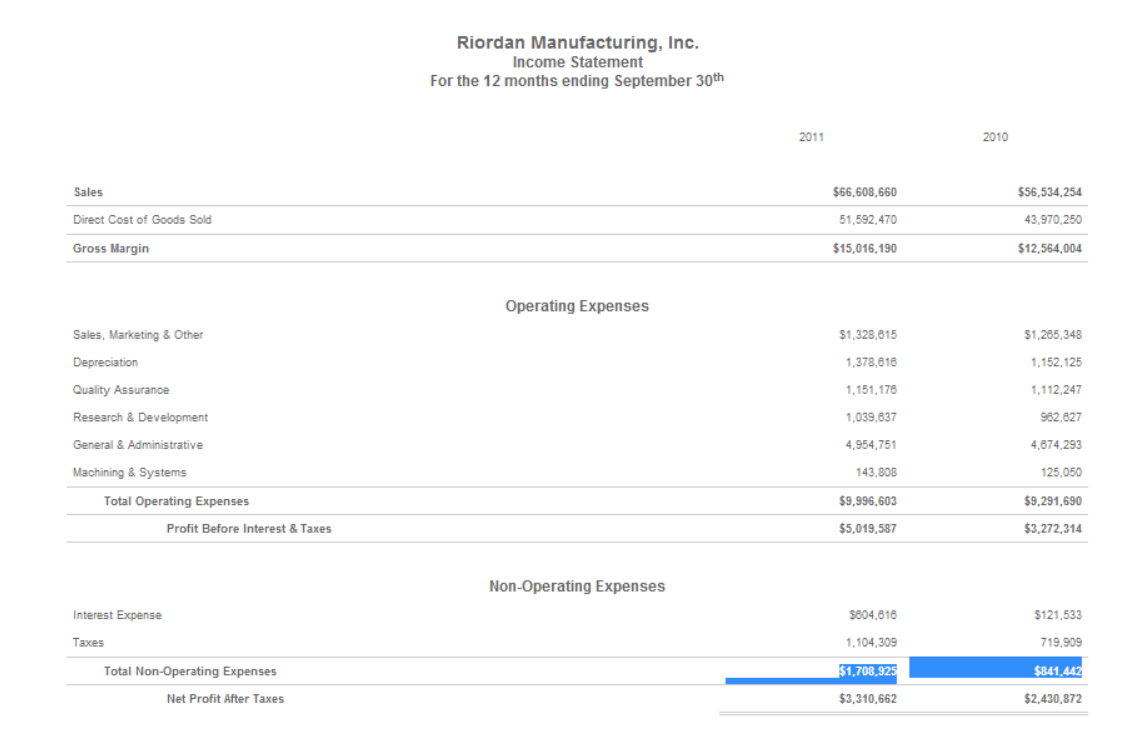Select Direct Cost of Goods Sold label

point(142,220)
